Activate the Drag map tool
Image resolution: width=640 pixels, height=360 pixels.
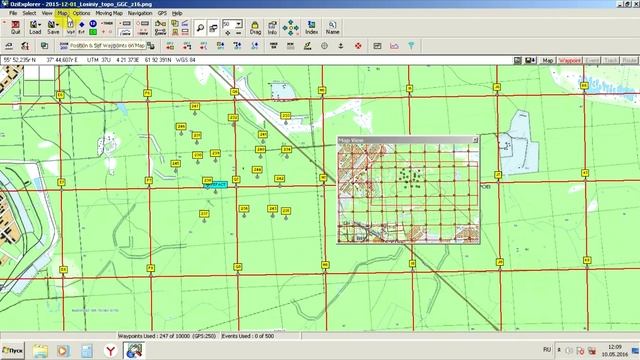(255, 27)
